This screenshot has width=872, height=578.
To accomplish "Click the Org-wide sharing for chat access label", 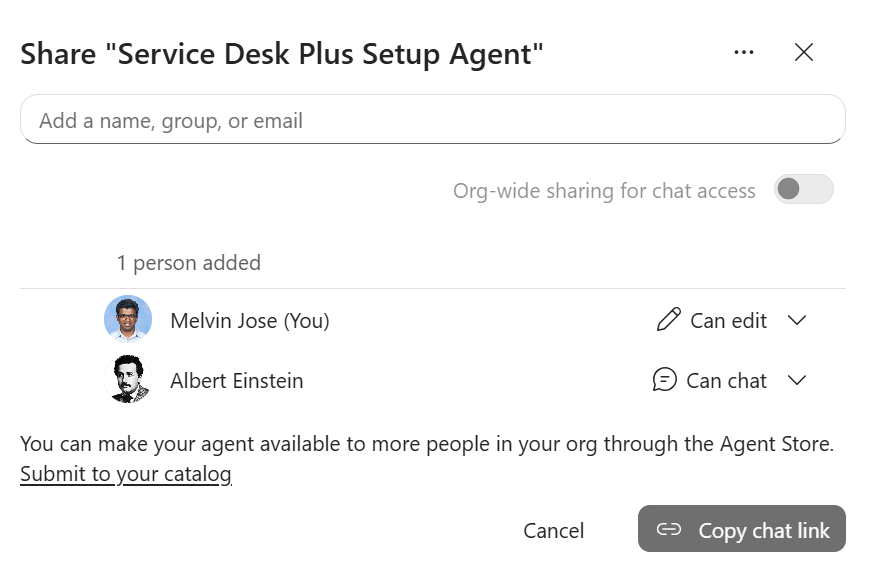I will point(604,191).
